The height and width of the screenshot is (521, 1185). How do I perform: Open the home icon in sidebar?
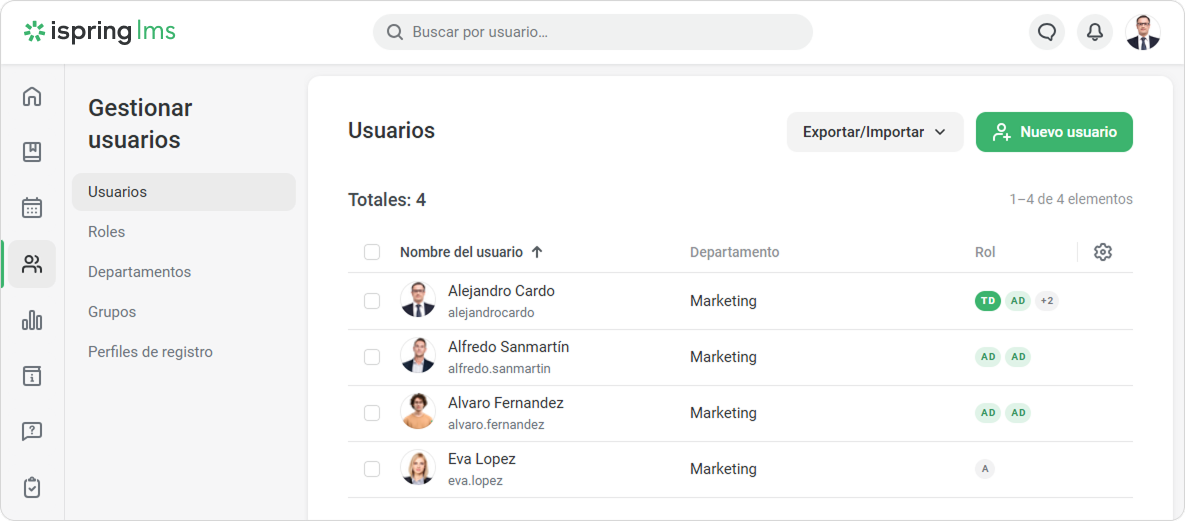pos(32,96)
